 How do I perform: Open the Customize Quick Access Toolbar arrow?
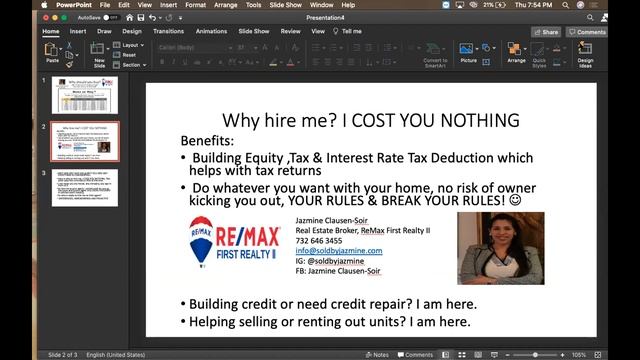(180, 18)
